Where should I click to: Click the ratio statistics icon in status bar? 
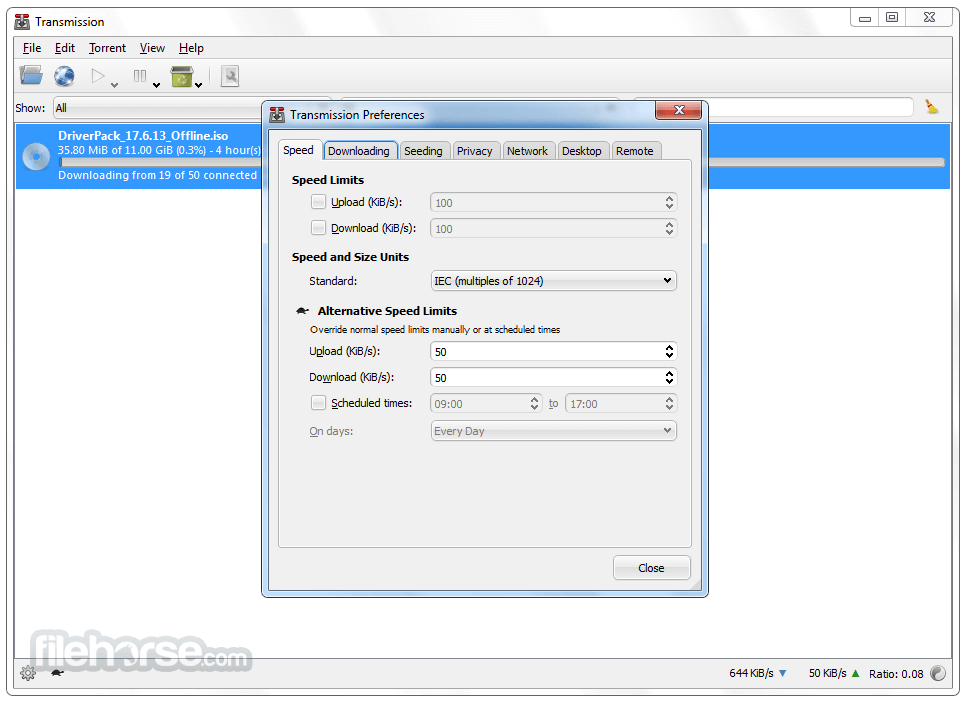pyautogui.click(x=938, y=673)
